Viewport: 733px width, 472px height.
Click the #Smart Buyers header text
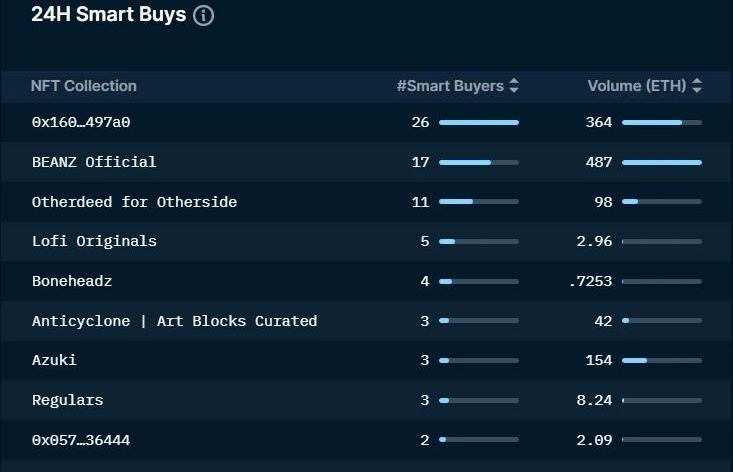(450, 86)
